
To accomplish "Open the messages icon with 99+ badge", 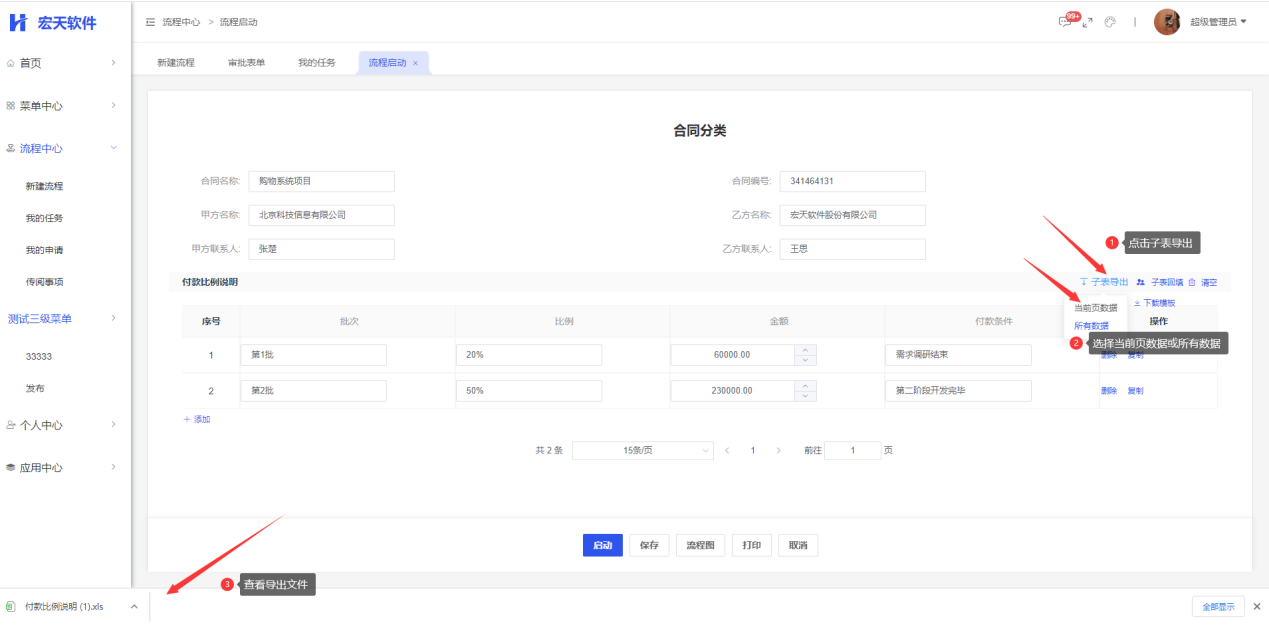I will tap(1066, 22).
